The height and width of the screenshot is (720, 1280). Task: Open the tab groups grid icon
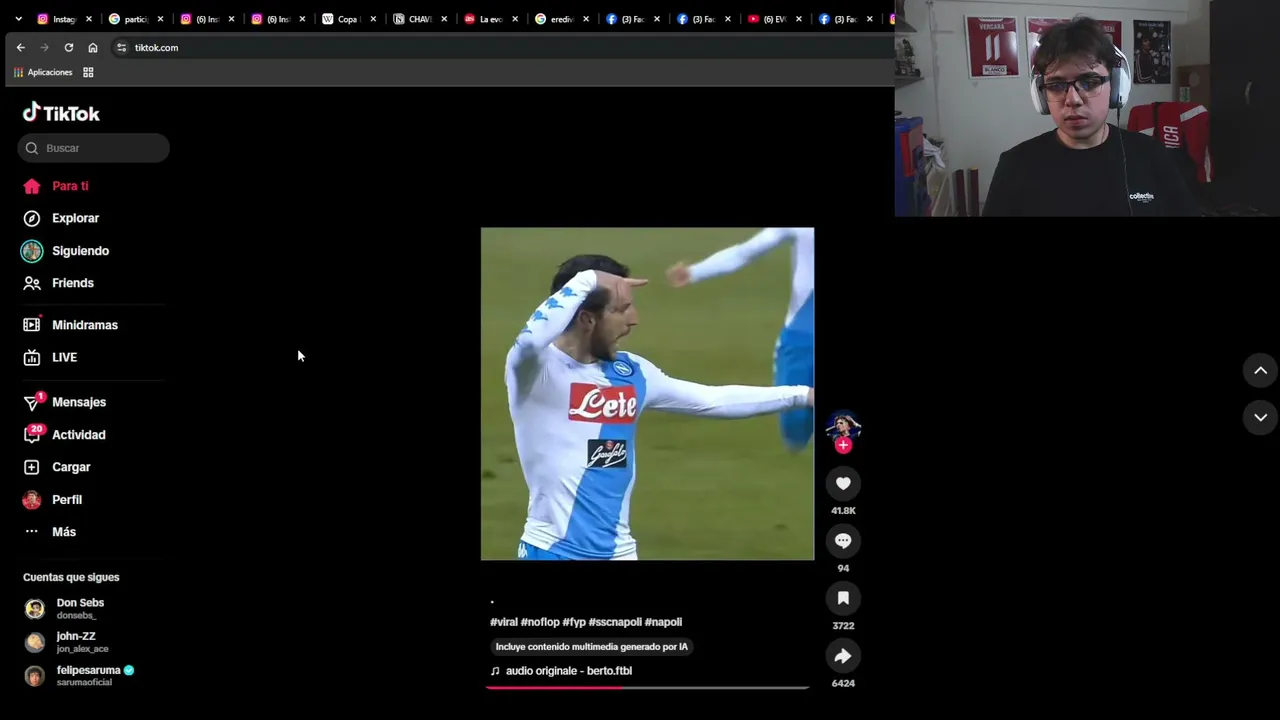[x=88, y=72]
